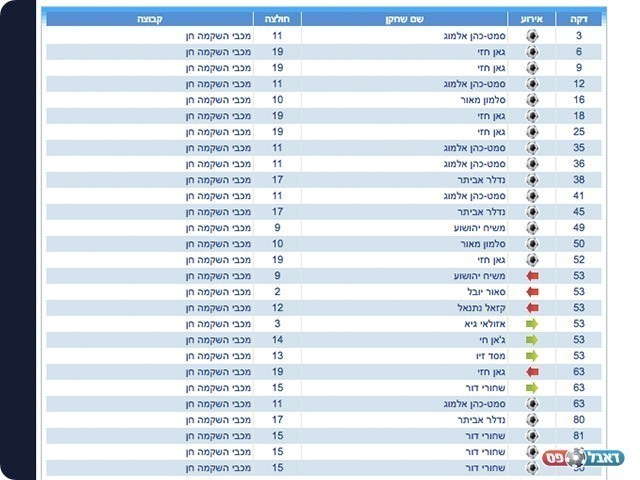Click the goal ball icon at minute 80
This screenshot has width=640, height=480.
pyautogui.click(x=532, y=419)
